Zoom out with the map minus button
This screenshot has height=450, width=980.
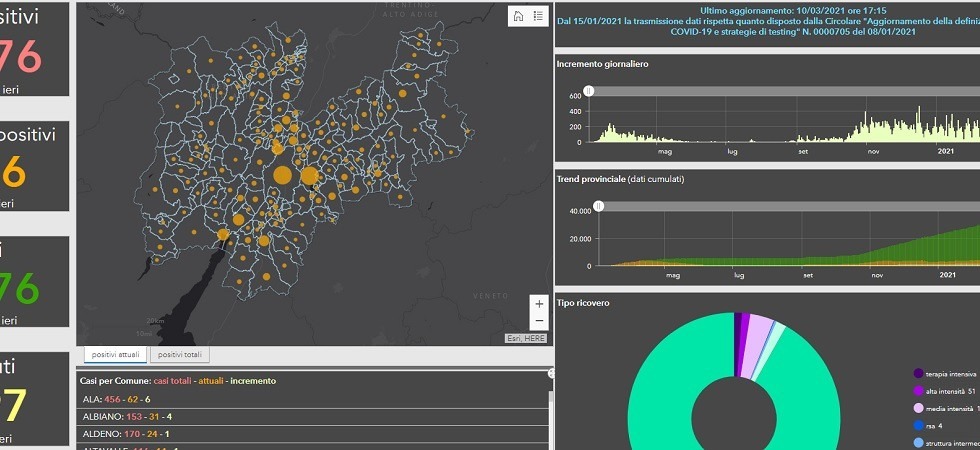[539, 321]
